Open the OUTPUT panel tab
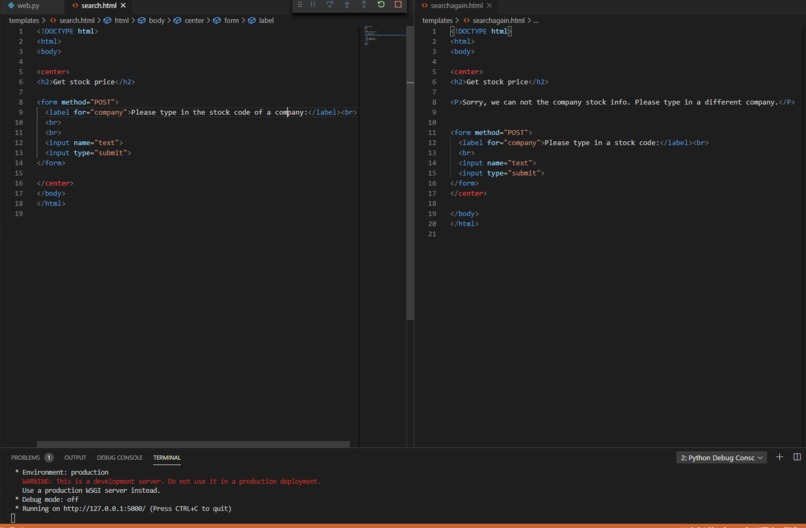The height and width of the screenshot is (528, 806). pos(75,458)
